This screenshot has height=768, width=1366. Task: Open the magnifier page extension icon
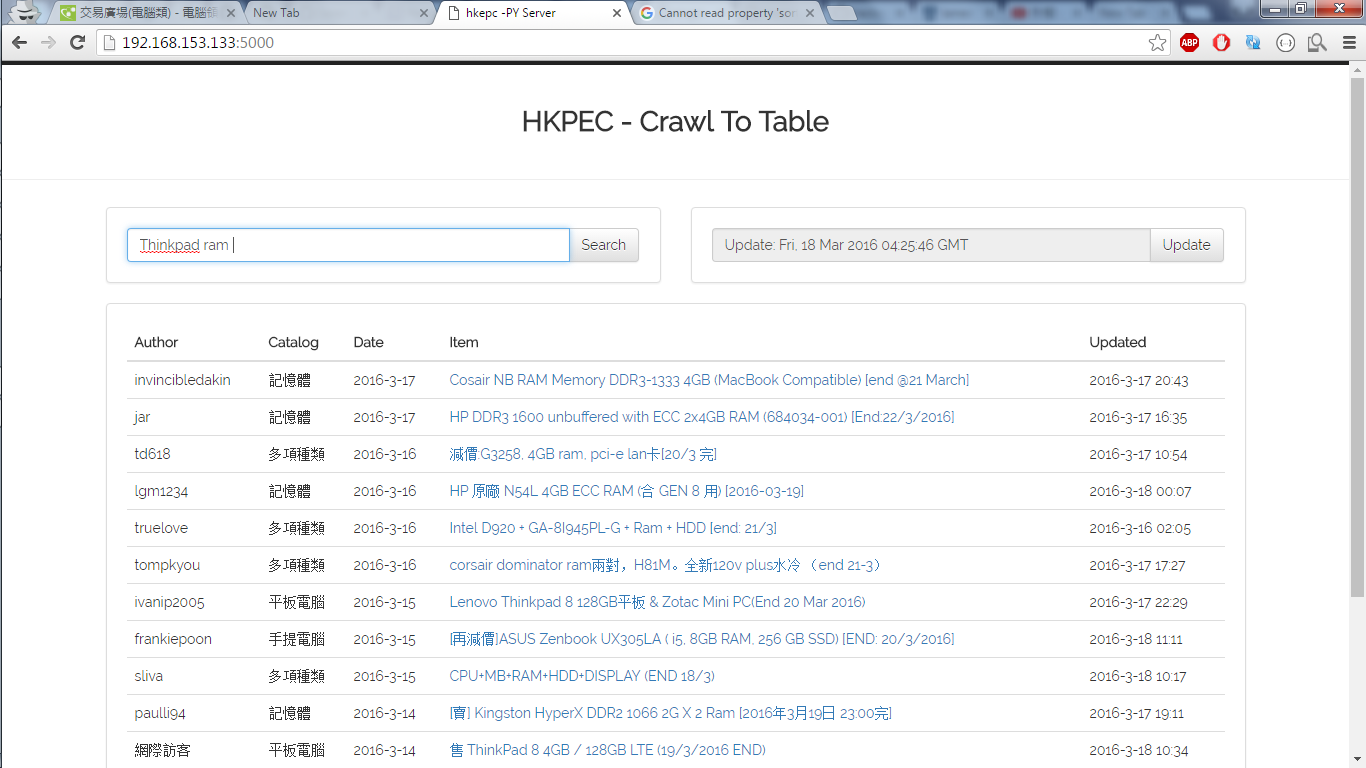pyautogui.click(x=1317, y=42)
